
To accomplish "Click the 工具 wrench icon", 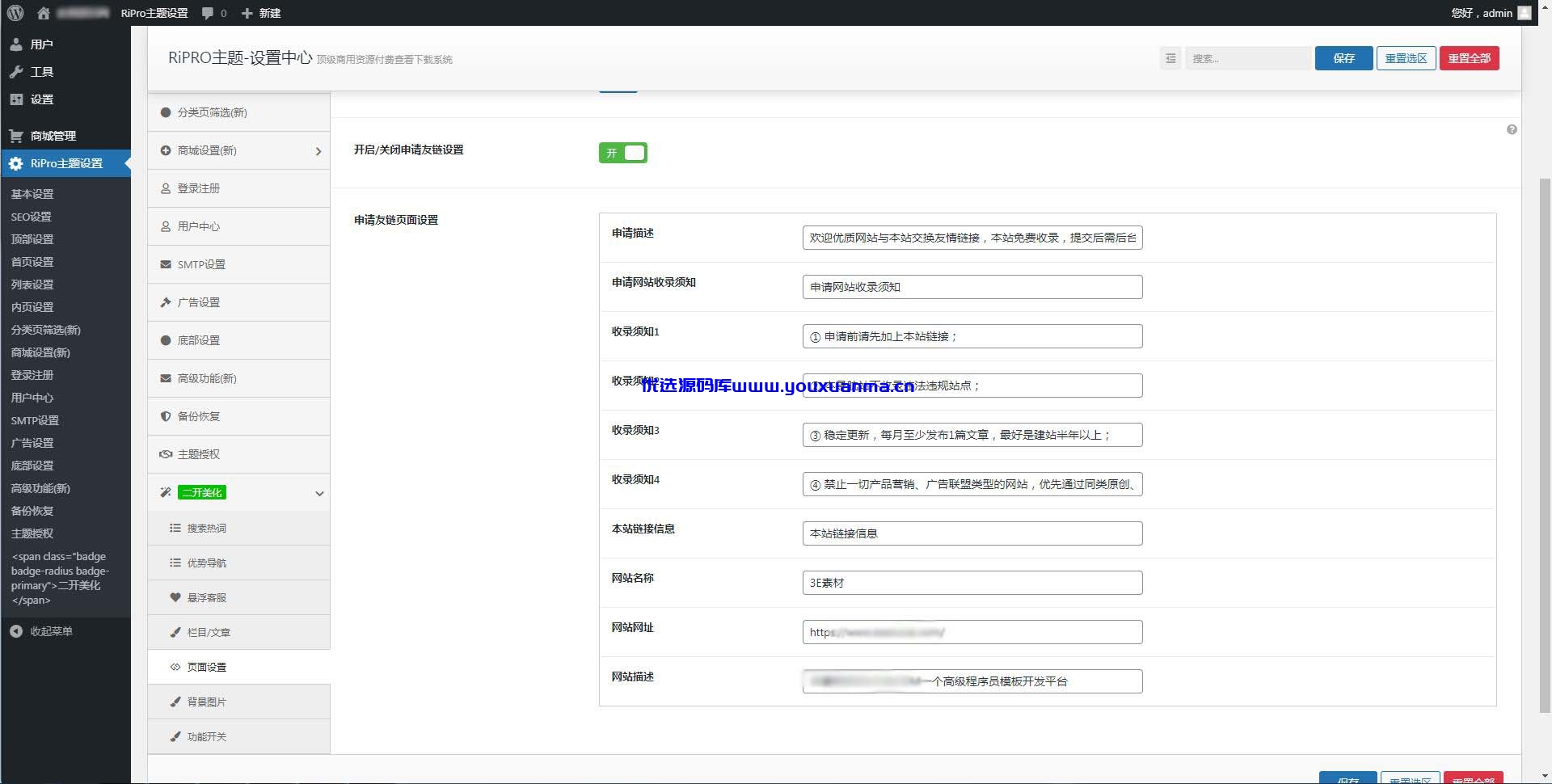I will 16,72.
